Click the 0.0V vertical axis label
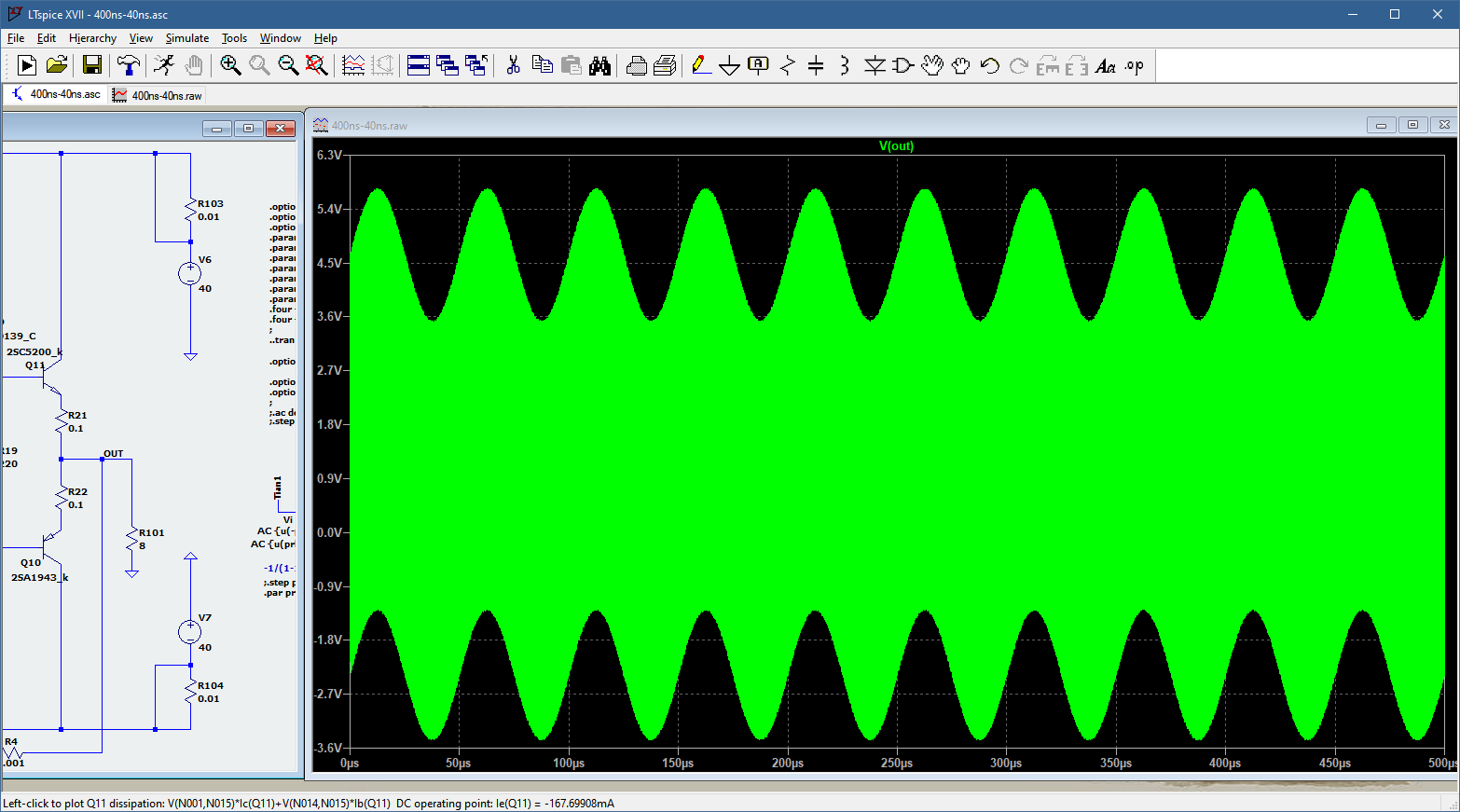This screenshot has height=812, width=1460. point(329,532)
